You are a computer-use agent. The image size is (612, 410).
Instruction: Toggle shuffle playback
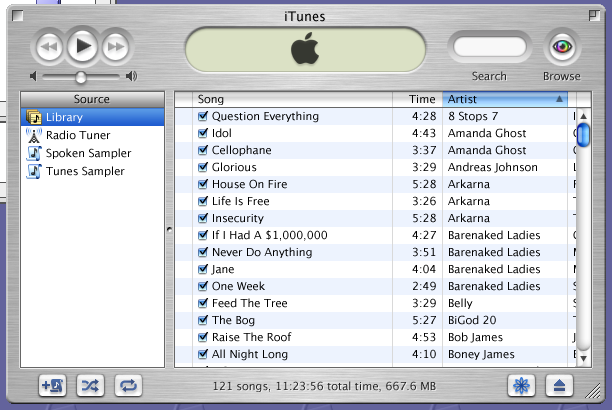89,384
